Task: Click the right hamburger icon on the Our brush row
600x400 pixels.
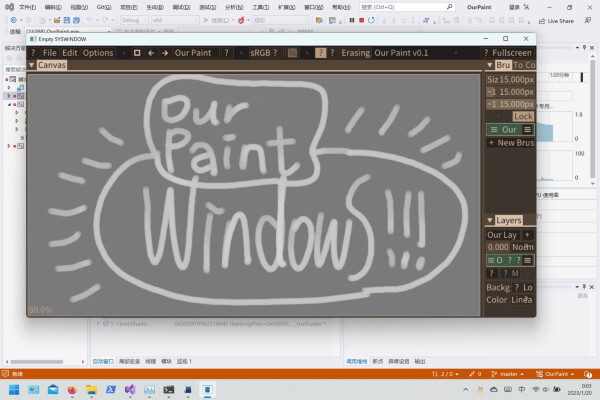Action: (528, 129)
